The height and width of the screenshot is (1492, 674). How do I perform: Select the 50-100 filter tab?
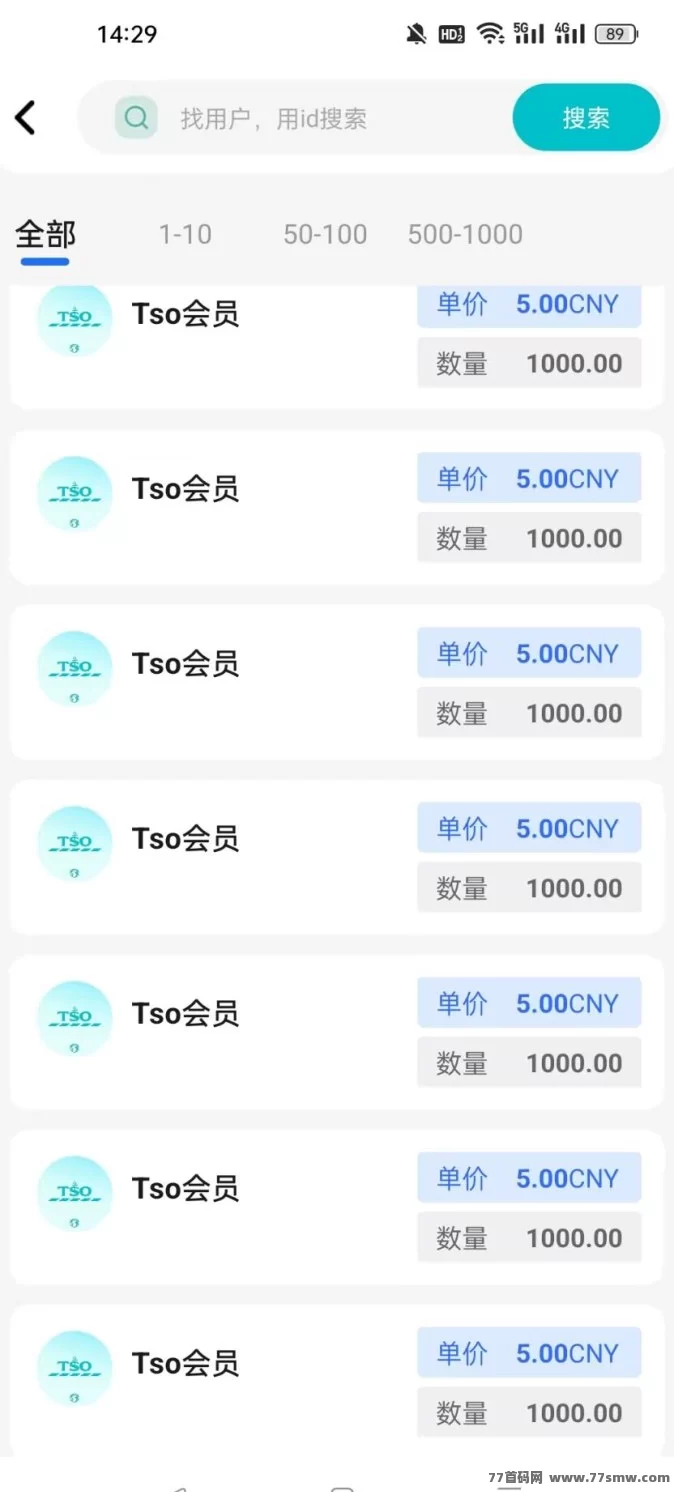(x=324, y=234)
